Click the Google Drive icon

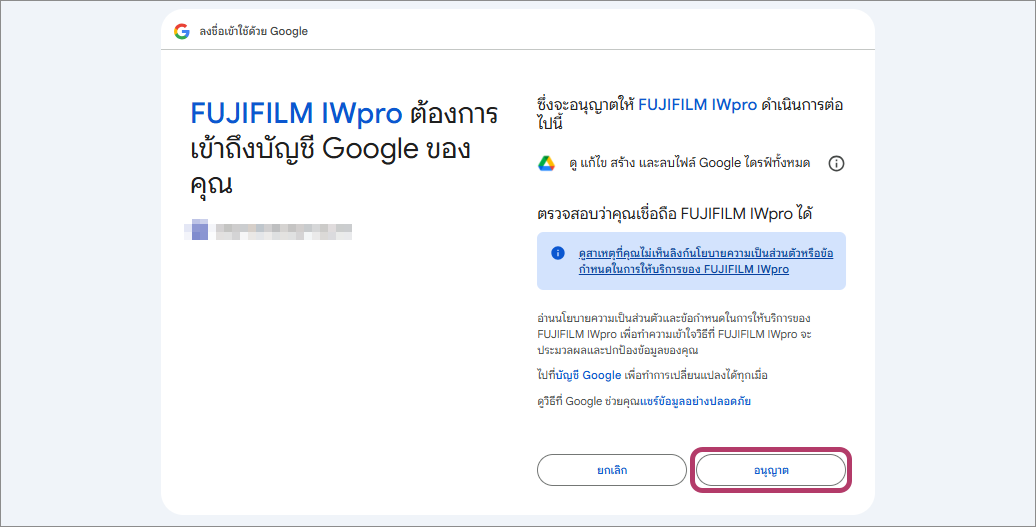(546, 163)
